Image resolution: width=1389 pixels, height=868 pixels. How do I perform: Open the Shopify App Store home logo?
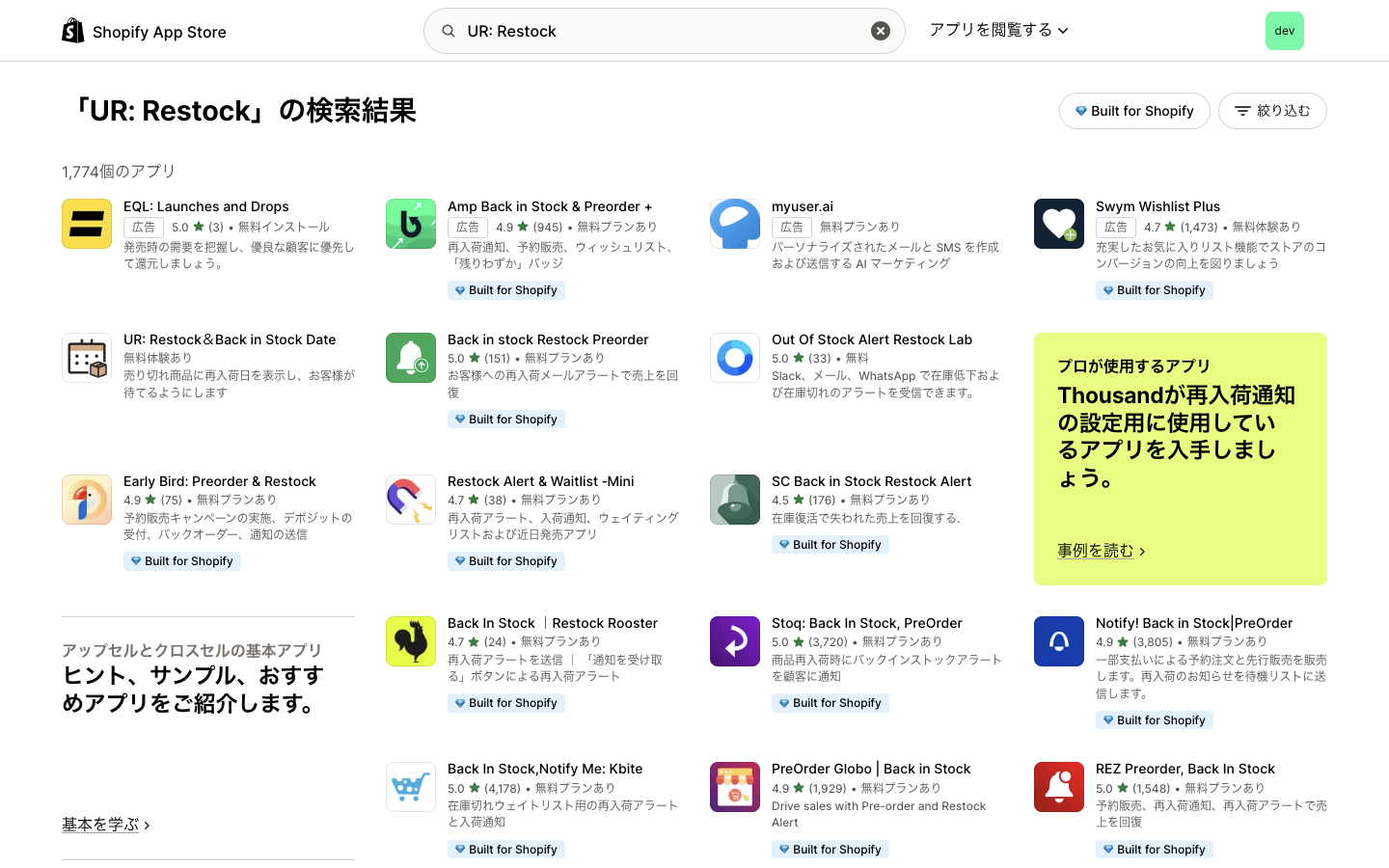[x=144, y=31]
